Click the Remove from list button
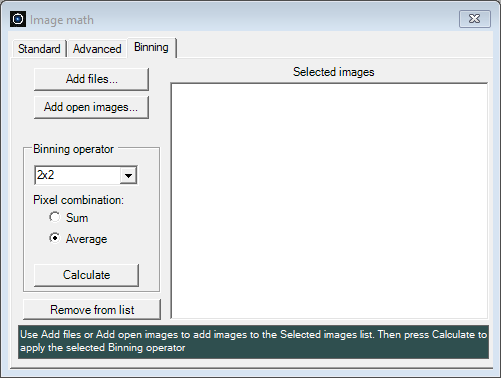This screenshot has width=501, height=378. tap(92, 310)
